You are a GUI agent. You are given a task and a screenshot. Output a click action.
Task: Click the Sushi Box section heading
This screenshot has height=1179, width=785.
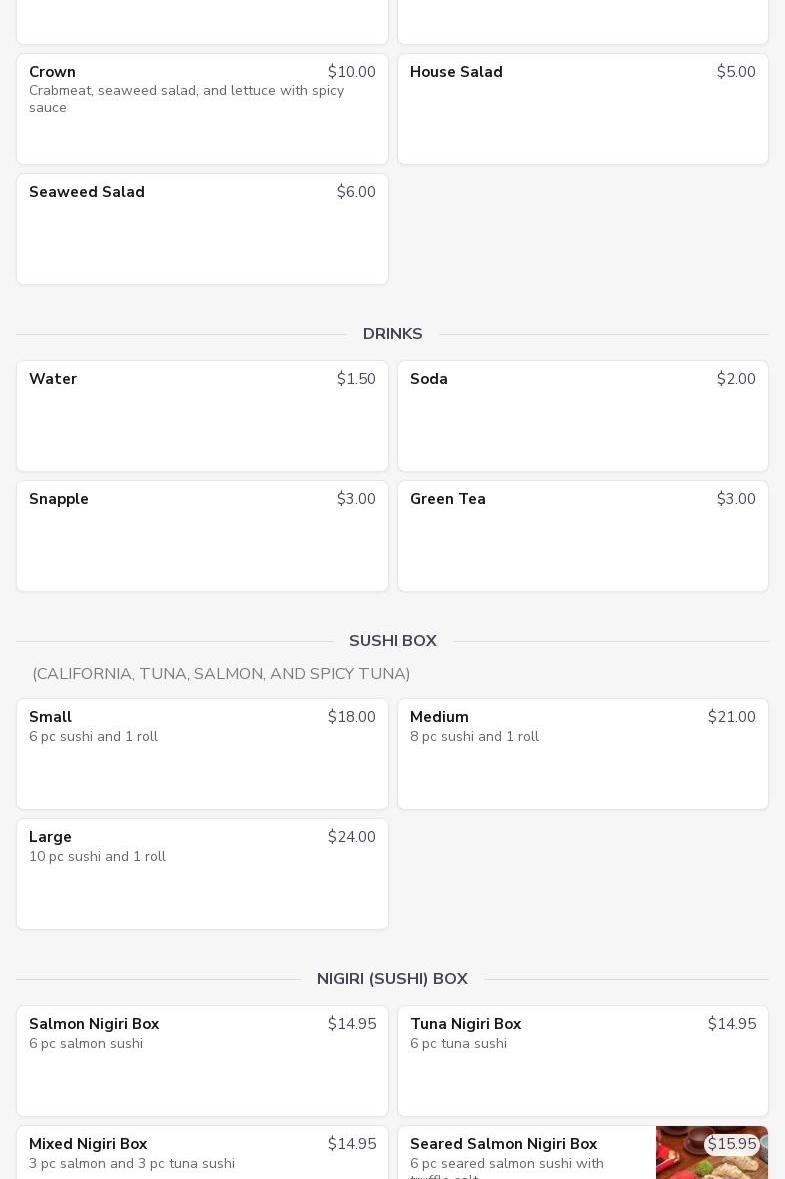pos(392,641)
